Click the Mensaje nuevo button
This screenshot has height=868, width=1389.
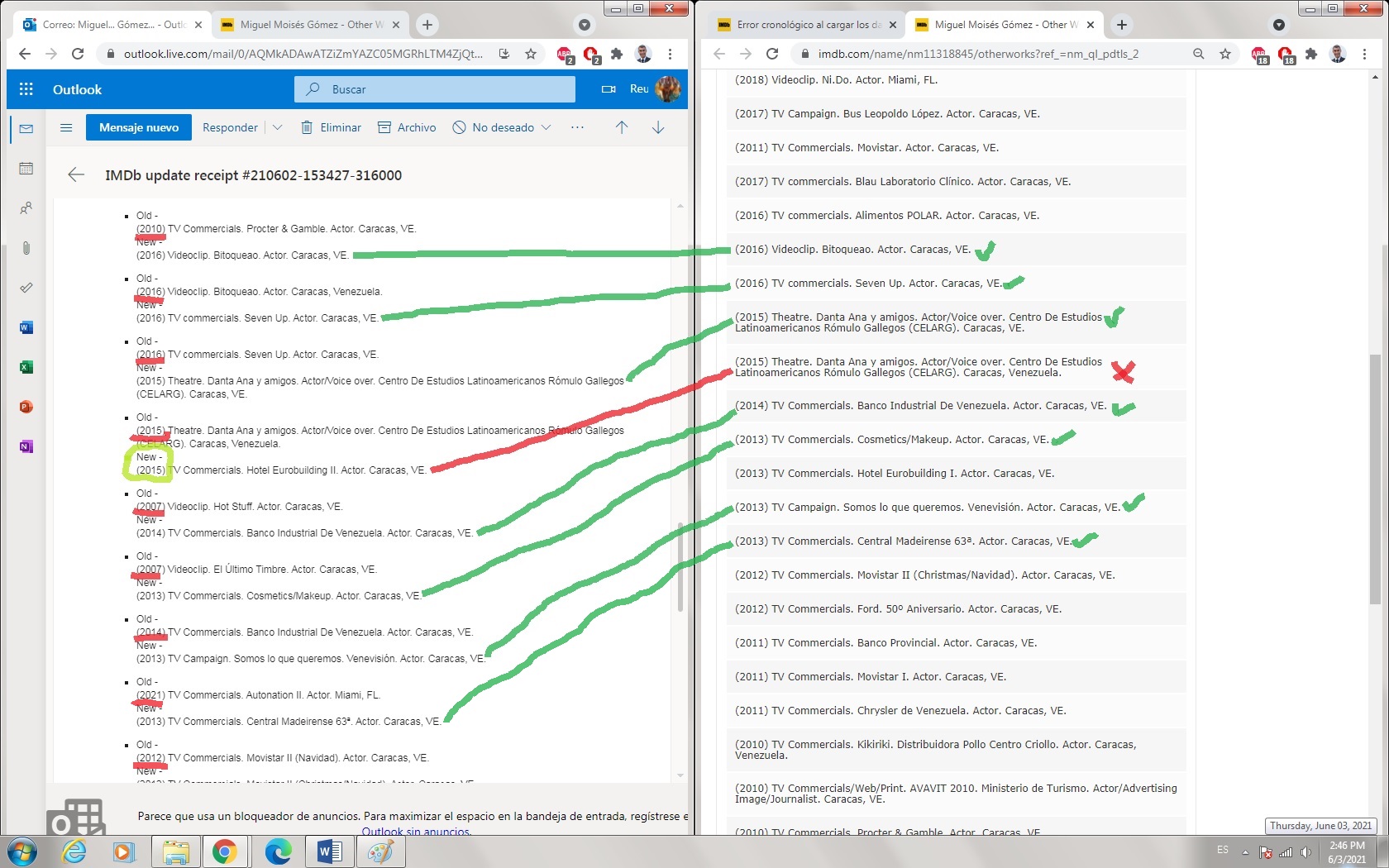point(139,127)
